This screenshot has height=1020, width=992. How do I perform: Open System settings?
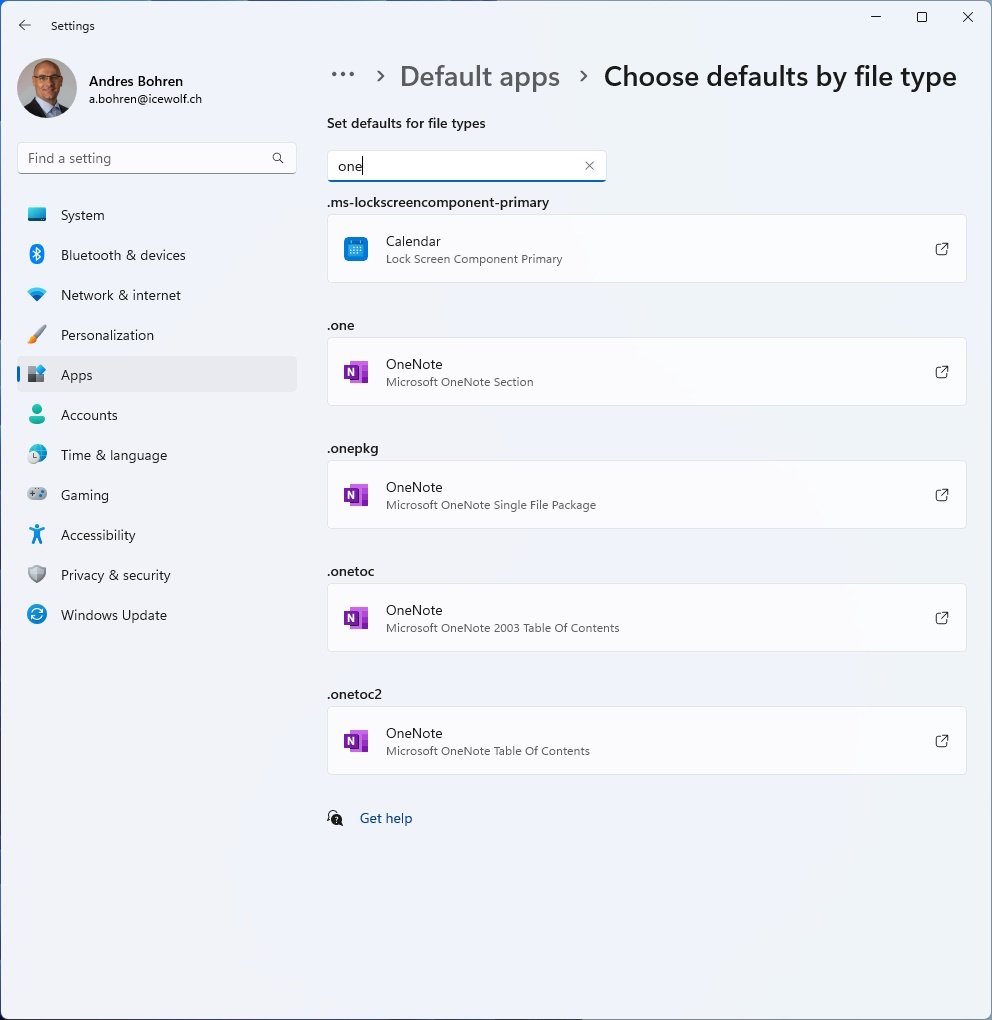(x=157, y=215)
